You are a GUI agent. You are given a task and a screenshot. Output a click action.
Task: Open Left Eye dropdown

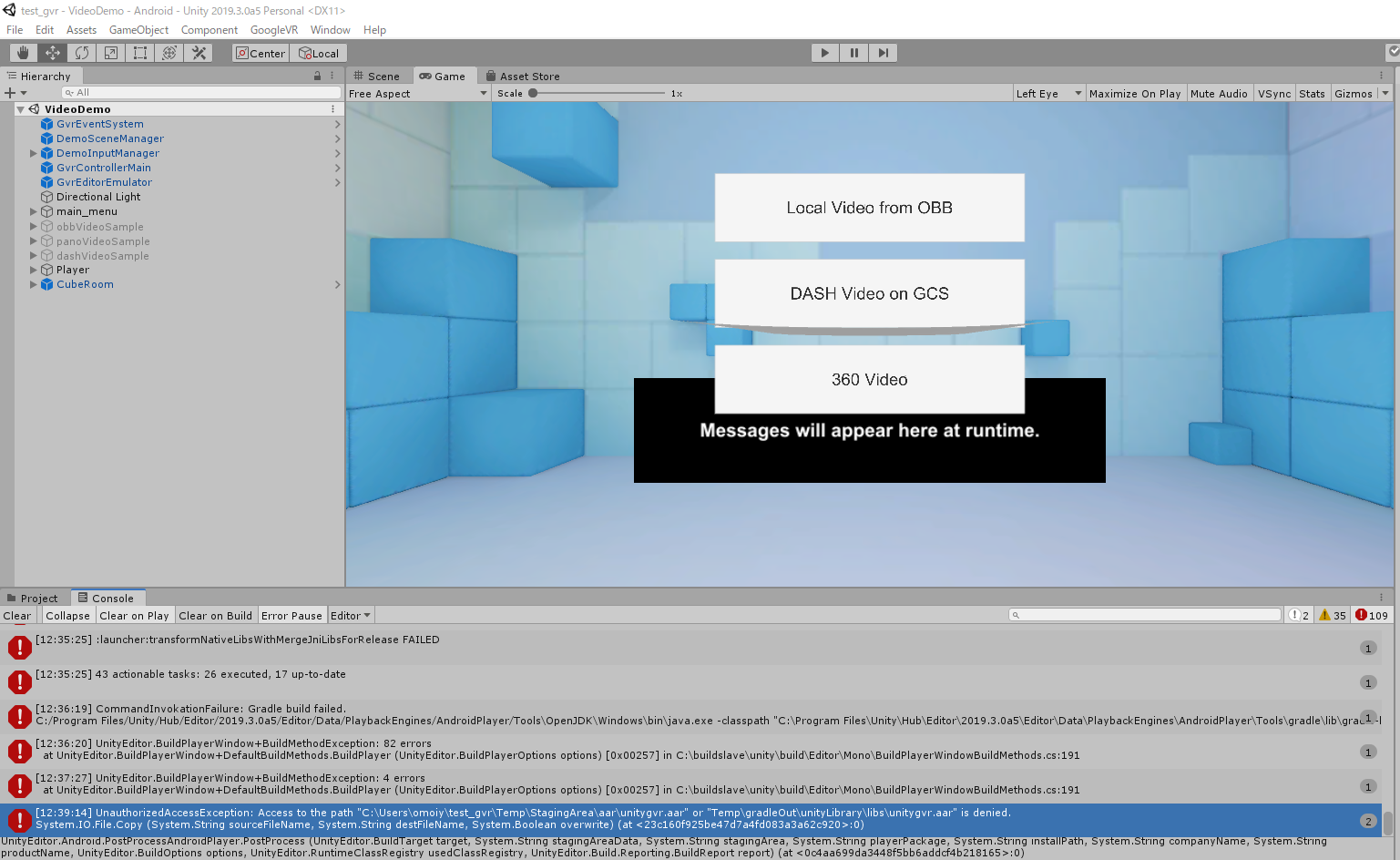pyautogui.click(x=1048, y=93)
